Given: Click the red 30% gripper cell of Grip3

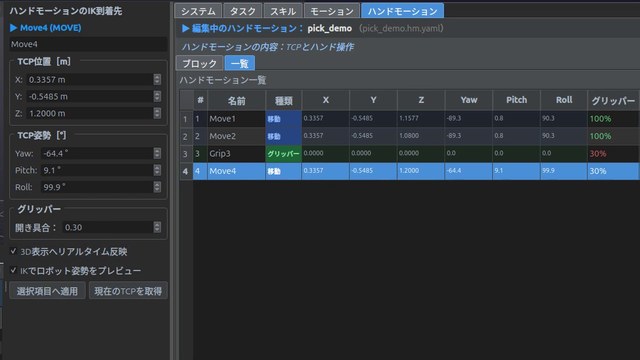Looking at the screenshot, I should [613, 153].
